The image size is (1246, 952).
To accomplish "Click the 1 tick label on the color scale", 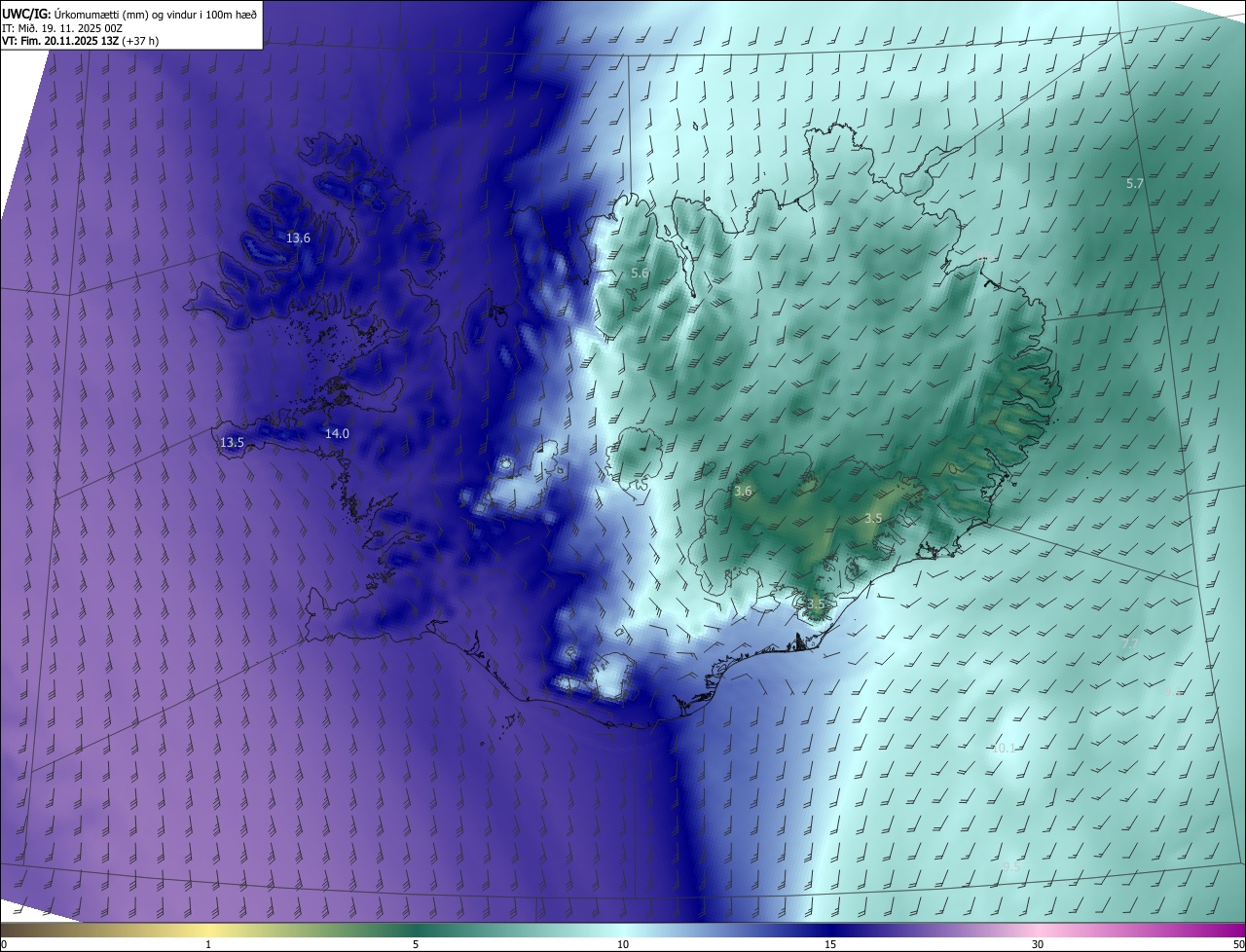I will pyautogui.click(x=208, y=944).
